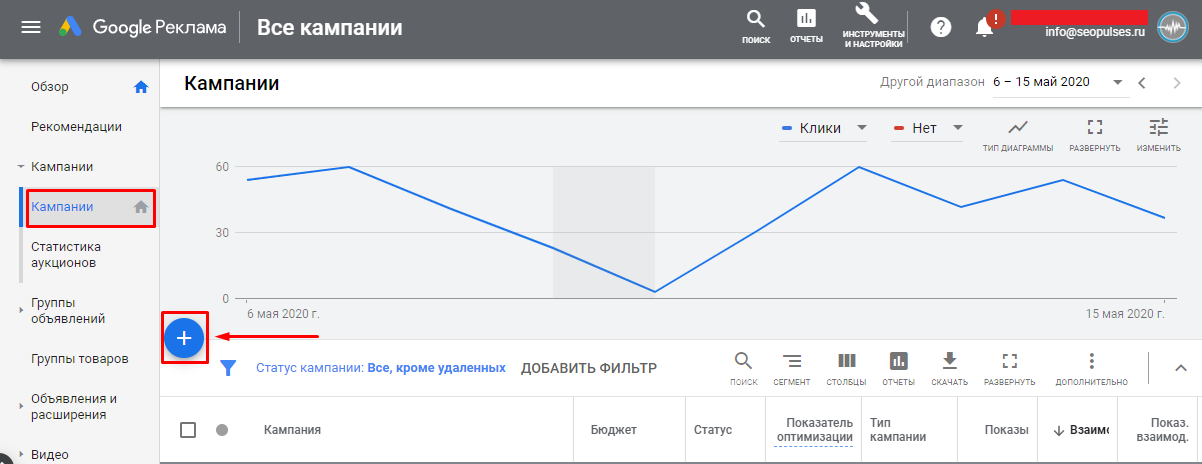Go to previous date range arrow
The image size is (1202, 464).
coord(1142,82)
